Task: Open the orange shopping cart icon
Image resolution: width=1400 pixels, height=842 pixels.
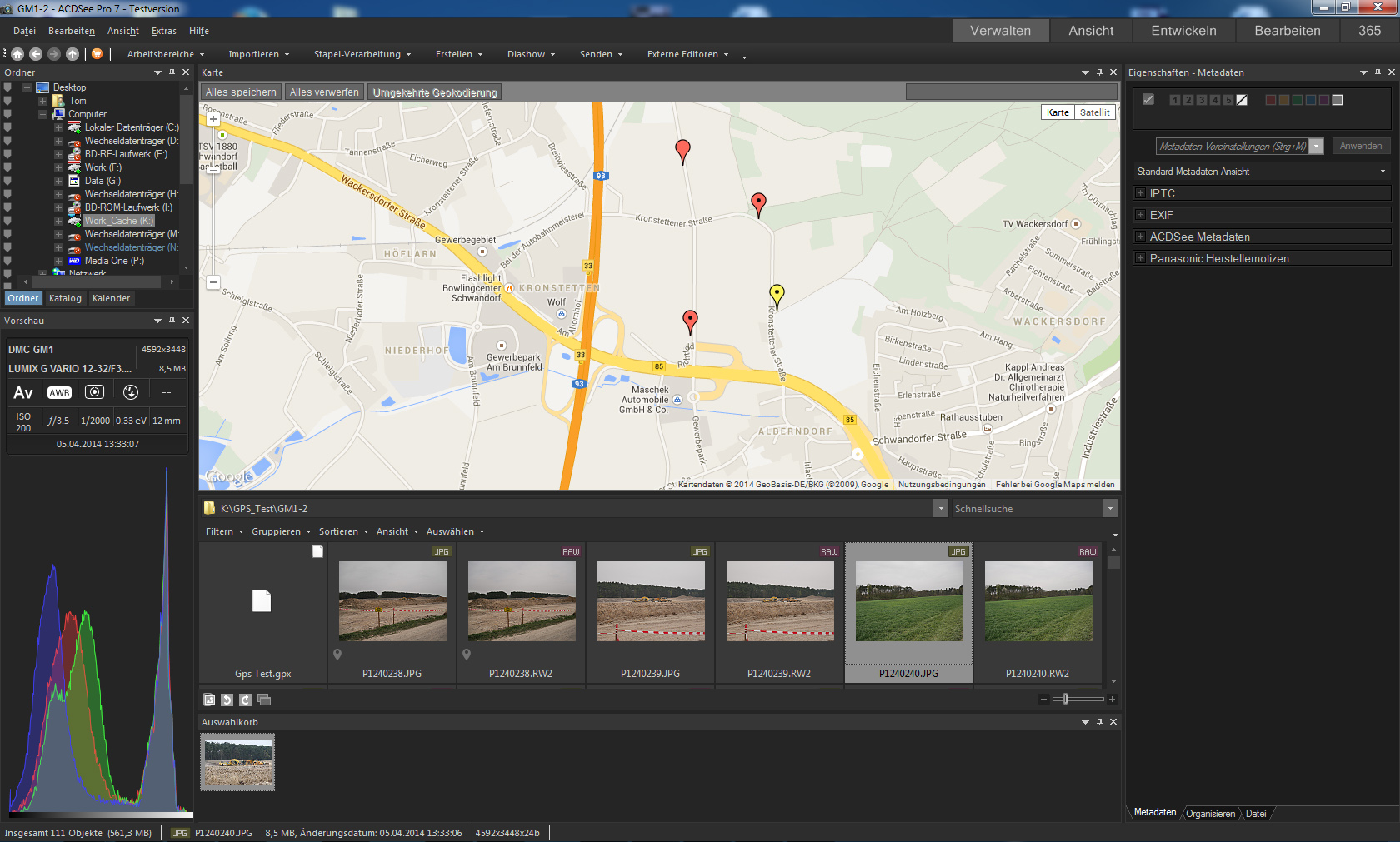Action: 97,54
